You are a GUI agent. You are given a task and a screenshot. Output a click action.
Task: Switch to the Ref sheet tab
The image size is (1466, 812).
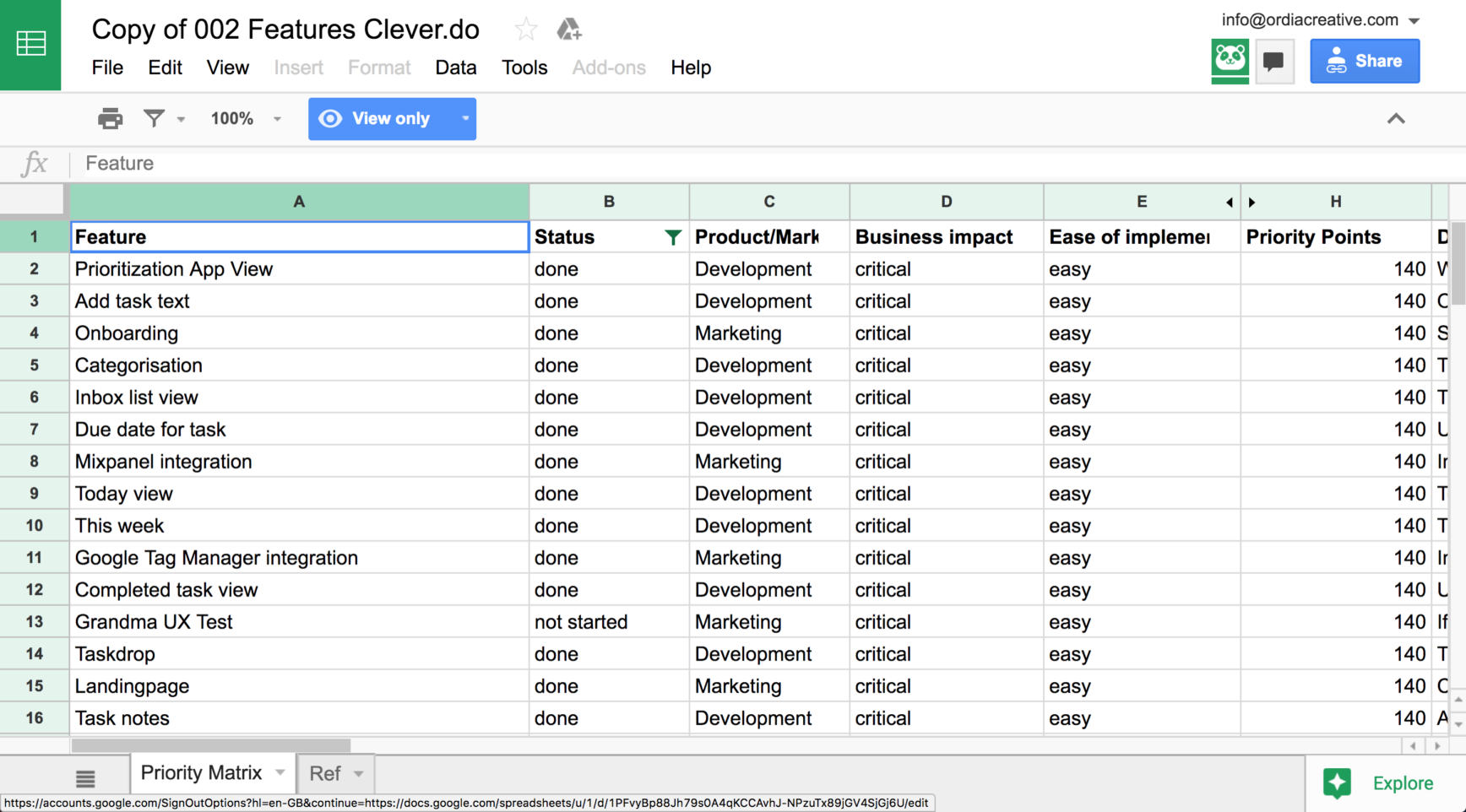coord(325,772)
